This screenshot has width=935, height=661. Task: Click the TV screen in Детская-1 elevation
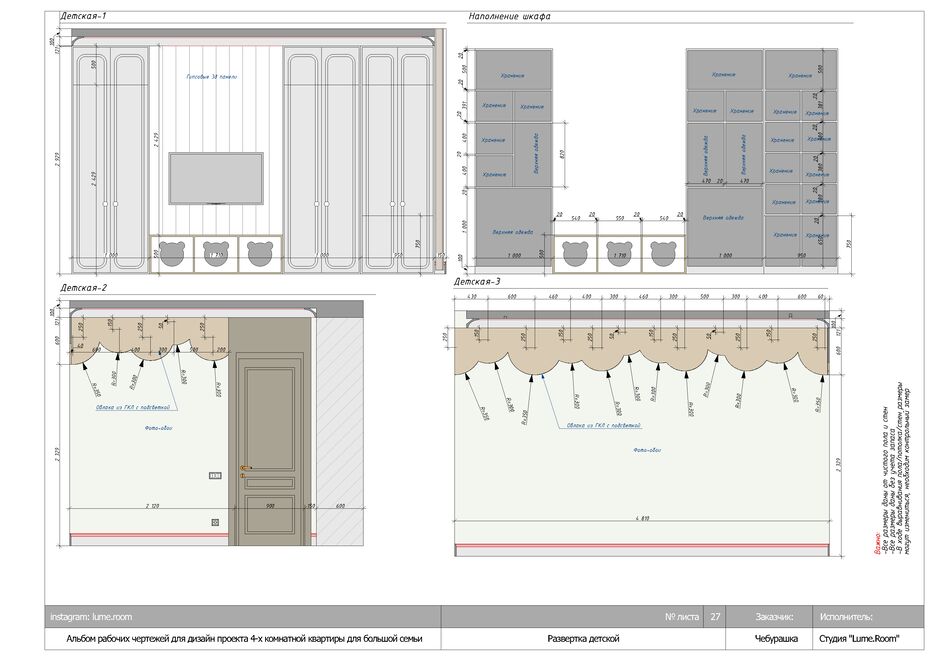216,179
